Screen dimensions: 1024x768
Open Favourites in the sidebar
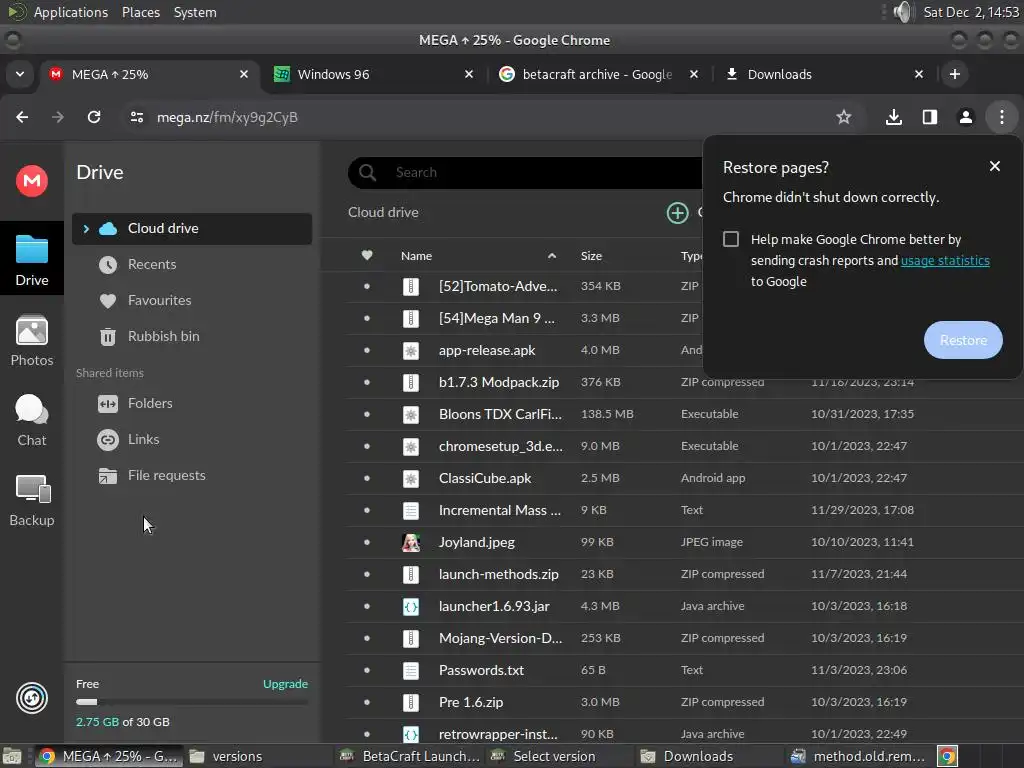[159, 300]
